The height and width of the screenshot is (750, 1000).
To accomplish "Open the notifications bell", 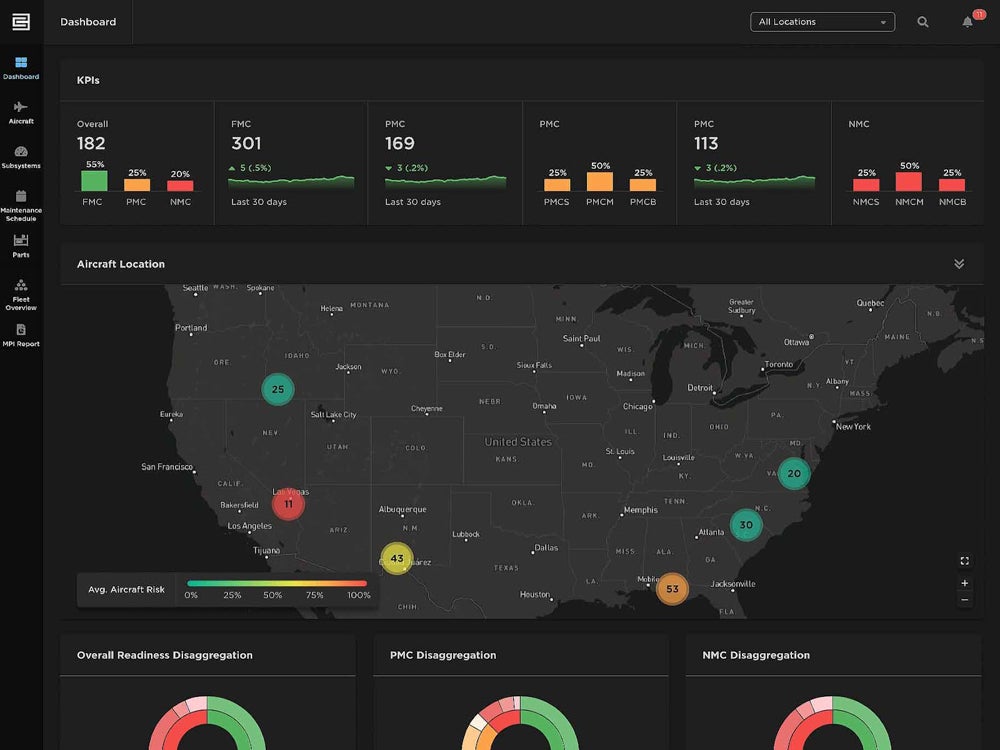I will 967,22.
